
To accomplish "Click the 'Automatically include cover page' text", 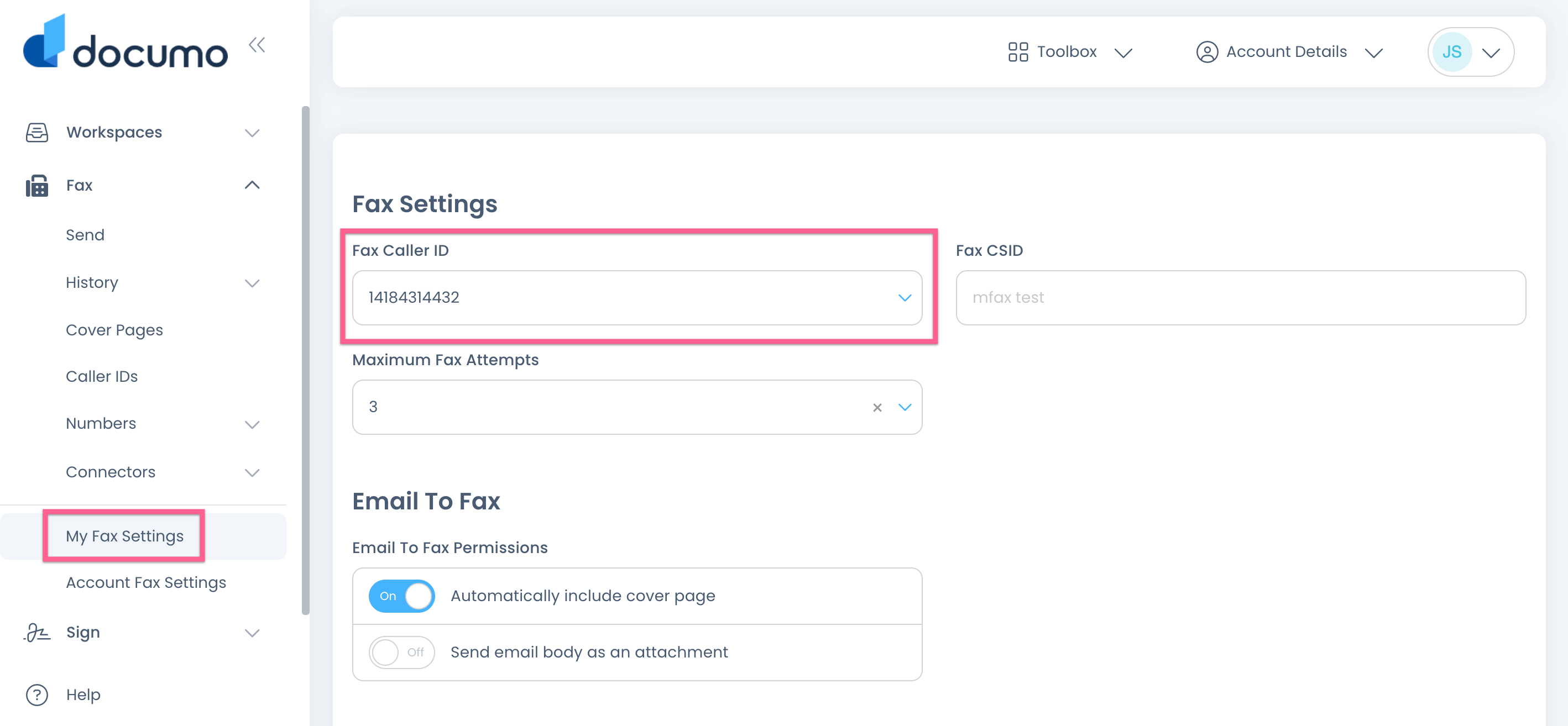I will [x=583, y=596].
